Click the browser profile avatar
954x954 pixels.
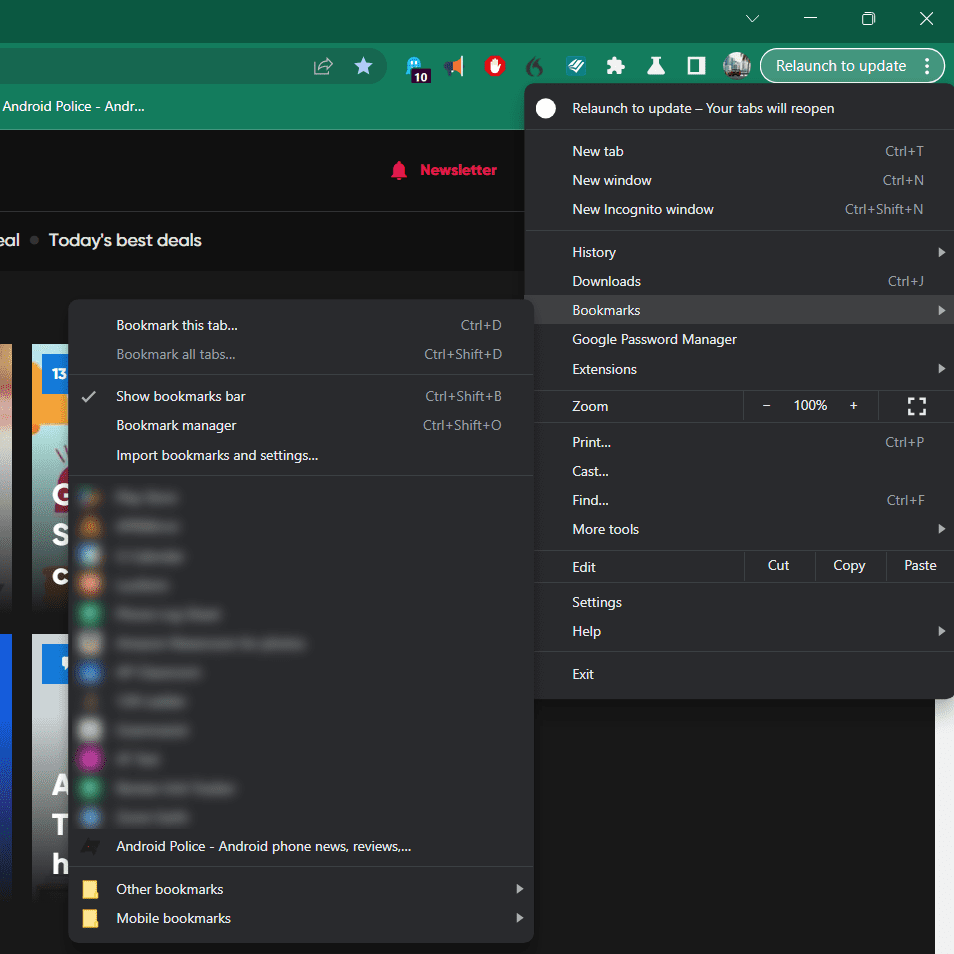click(736, 65)
